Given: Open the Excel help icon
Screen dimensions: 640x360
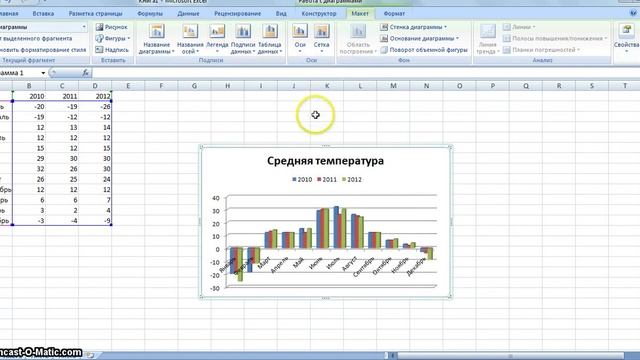Looking at the screenshot, I should tap(633, 13).
